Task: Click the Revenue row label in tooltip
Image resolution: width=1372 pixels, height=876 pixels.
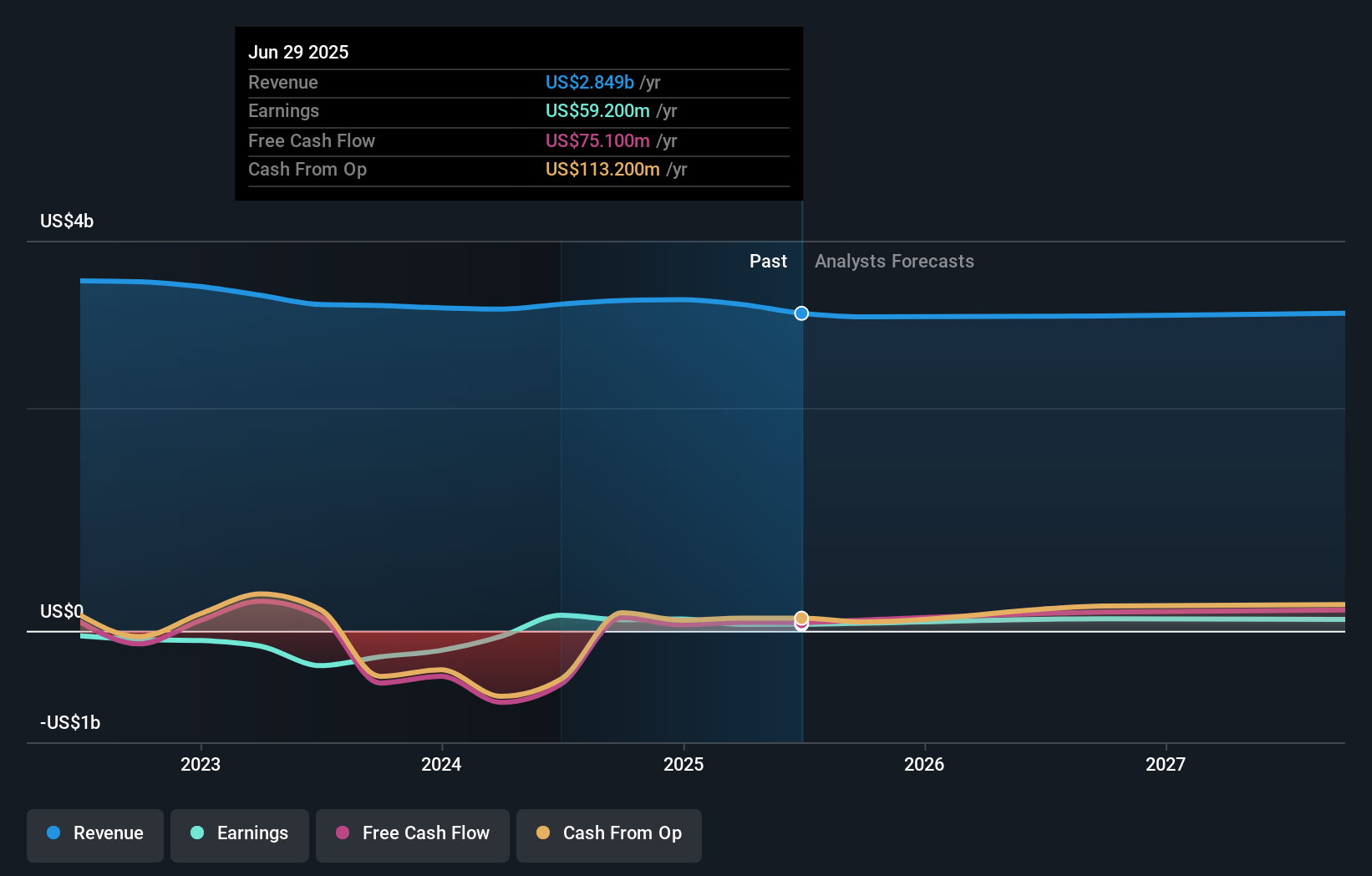Action: (283, 82)
